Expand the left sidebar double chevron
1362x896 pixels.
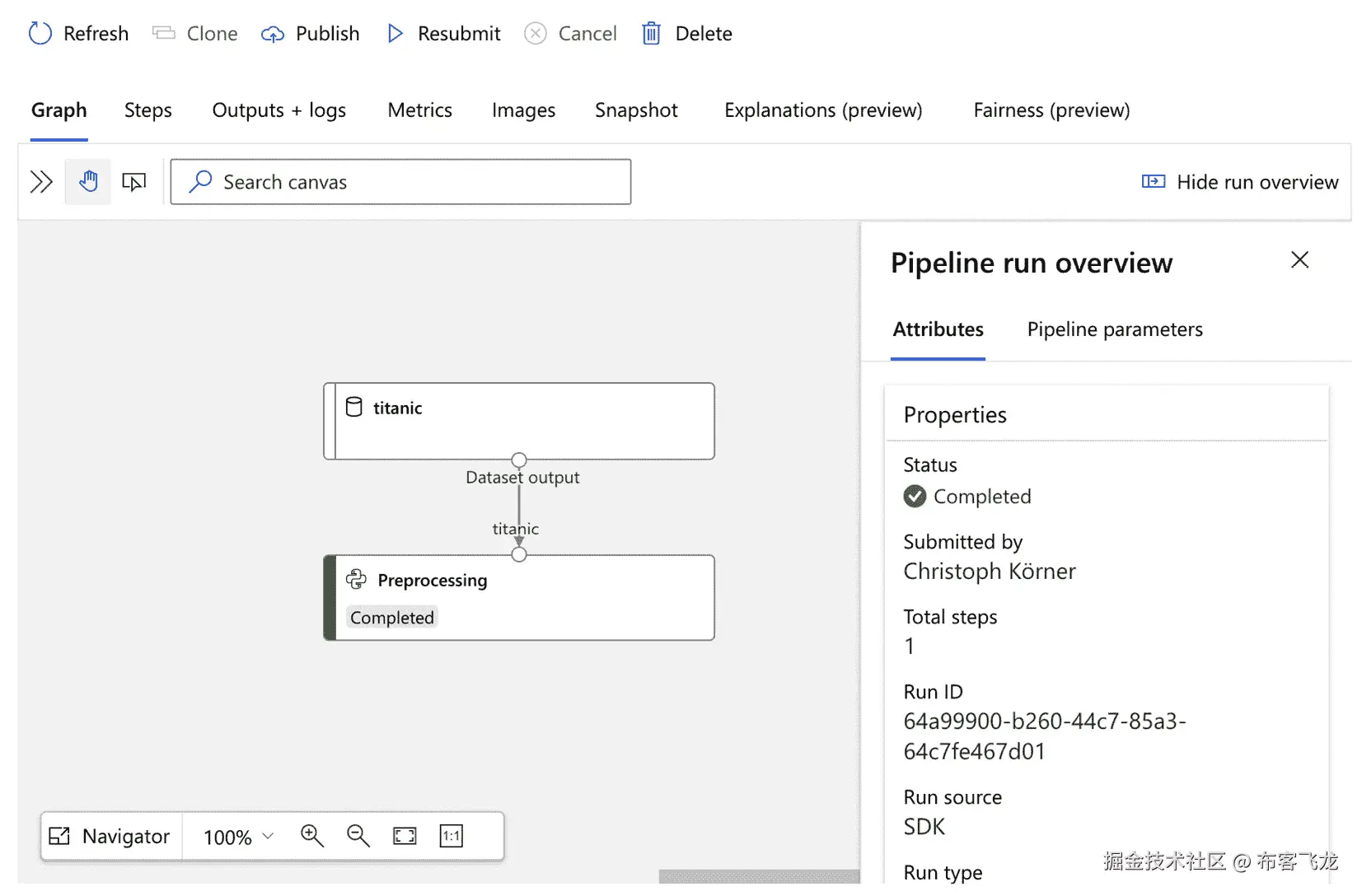point(41,182)
